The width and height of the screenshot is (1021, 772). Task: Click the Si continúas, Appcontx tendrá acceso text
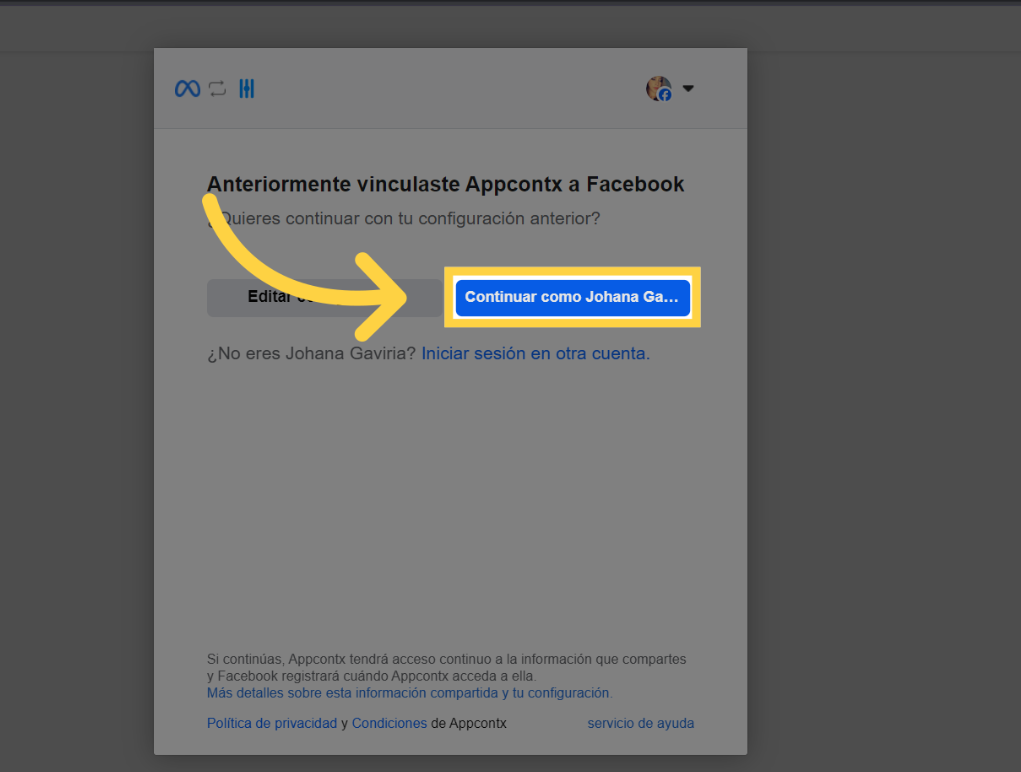click(x=446, y=659)
